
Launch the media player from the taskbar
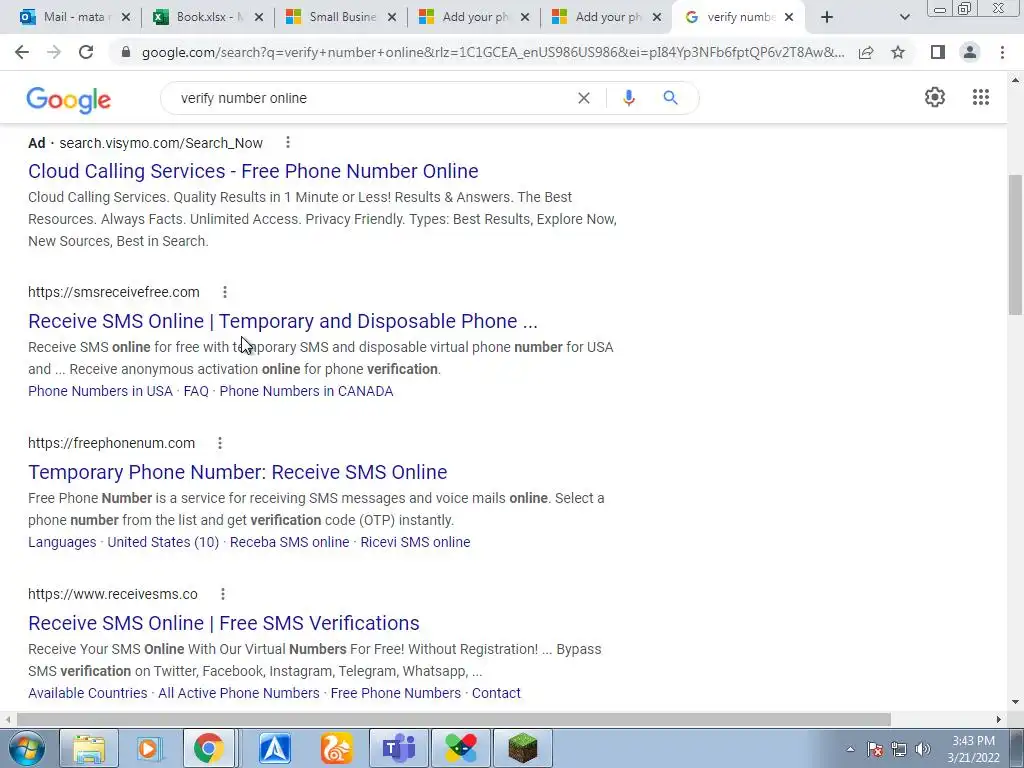click(x=150, y=748)
